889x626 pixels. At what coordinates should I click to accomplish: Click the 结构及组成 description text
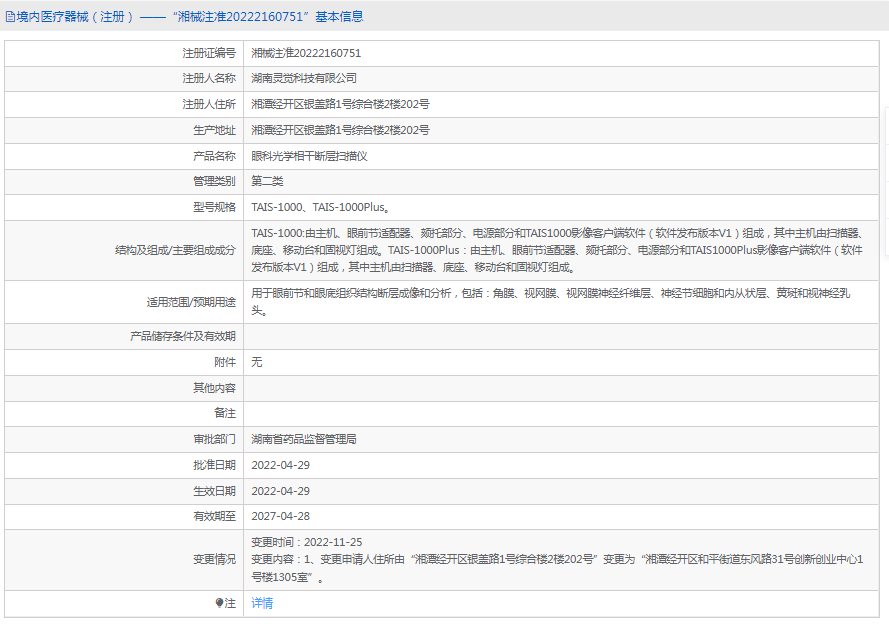[x=557, y=249]
